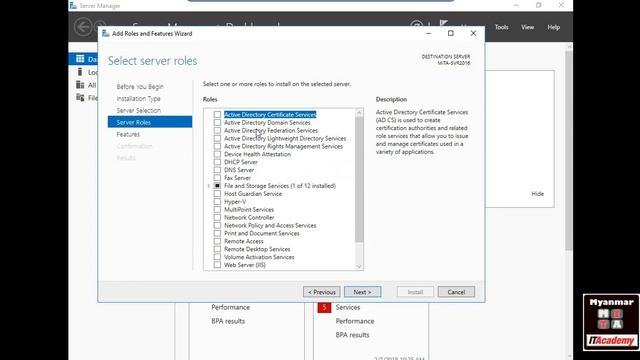Maximize the Add Roles wizard window

point(451,33)
